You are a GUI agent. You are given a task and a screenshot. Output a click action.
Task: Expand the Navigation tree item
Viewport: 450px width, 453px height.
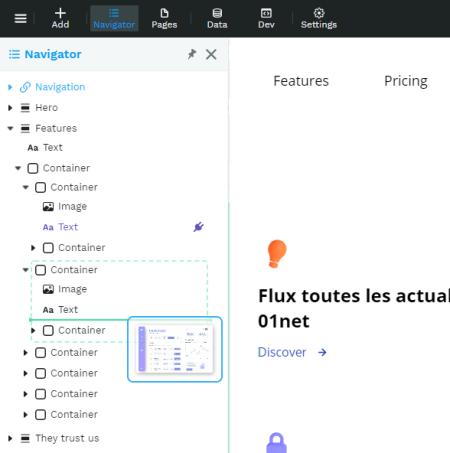click(10, 87)
